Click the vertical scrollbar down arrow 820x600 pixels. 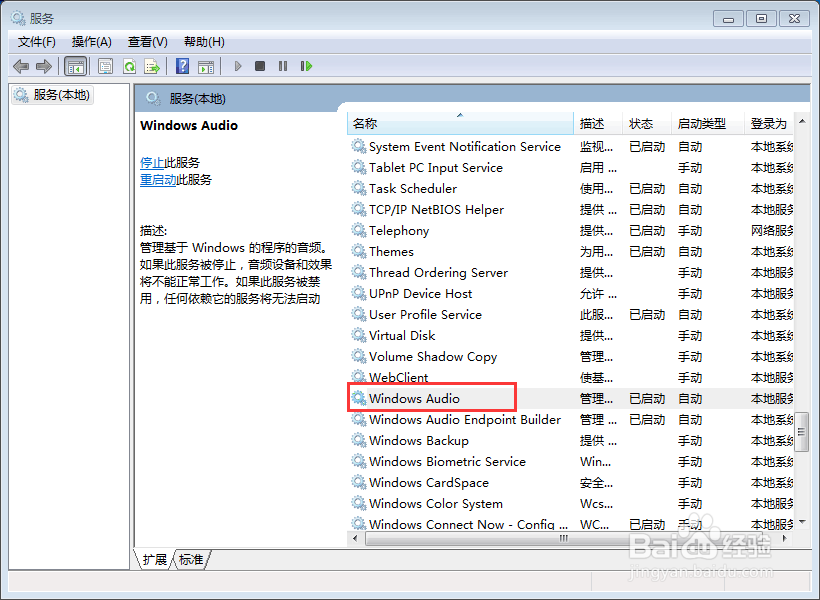click(x=802, y=522)
